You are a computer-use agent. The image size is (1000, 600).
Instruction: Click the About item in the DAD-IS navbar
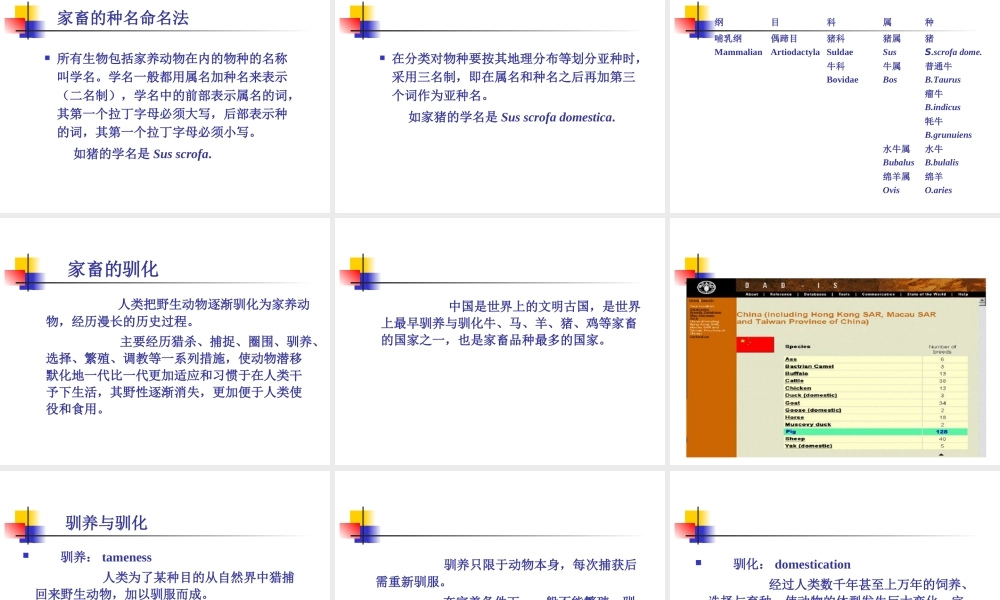pos(750,295)
